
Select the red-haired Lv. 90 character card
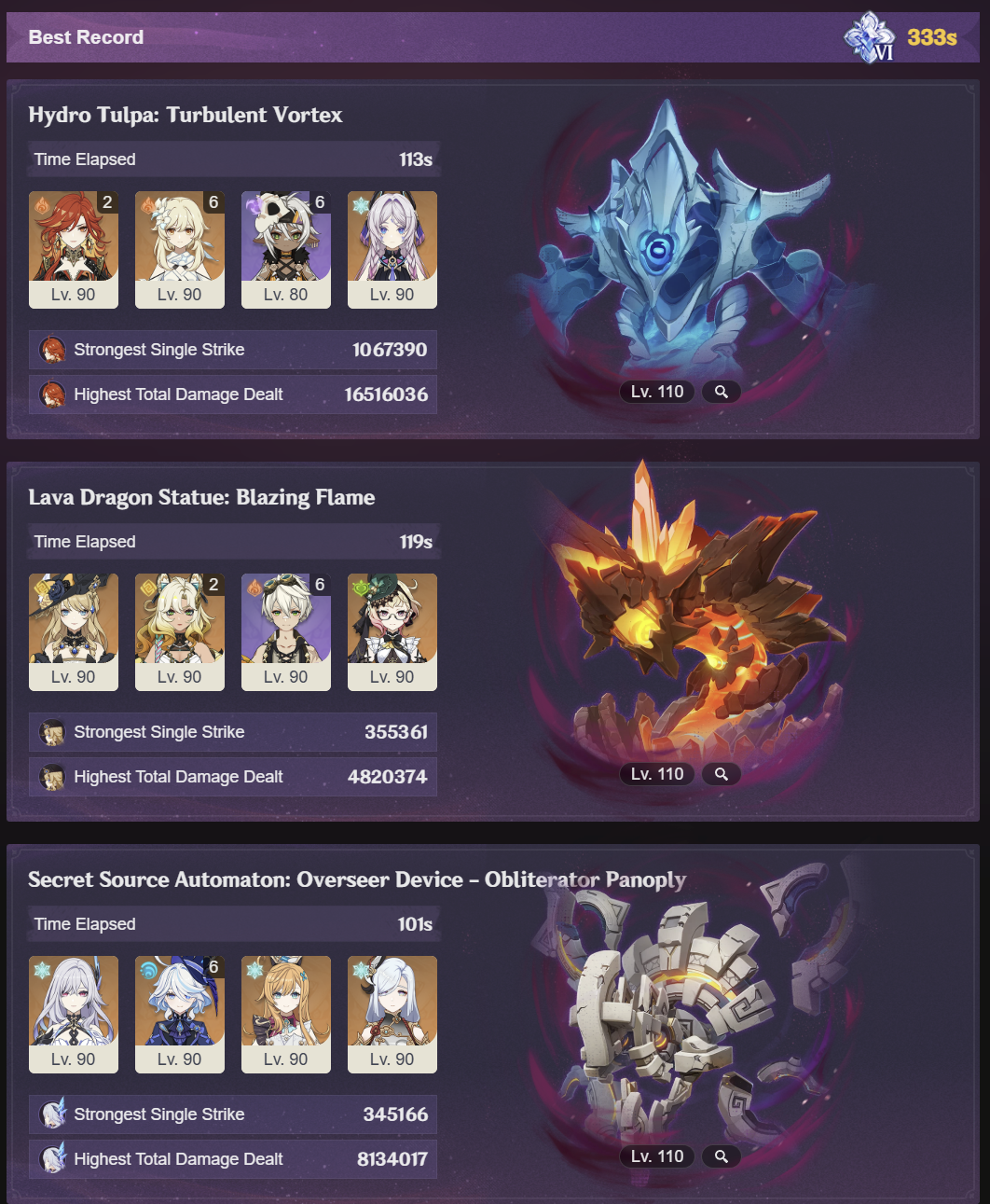click(74, 250)
